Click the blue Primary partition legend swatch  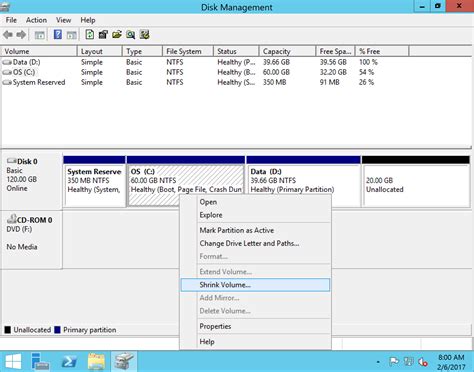coord(57,330)
